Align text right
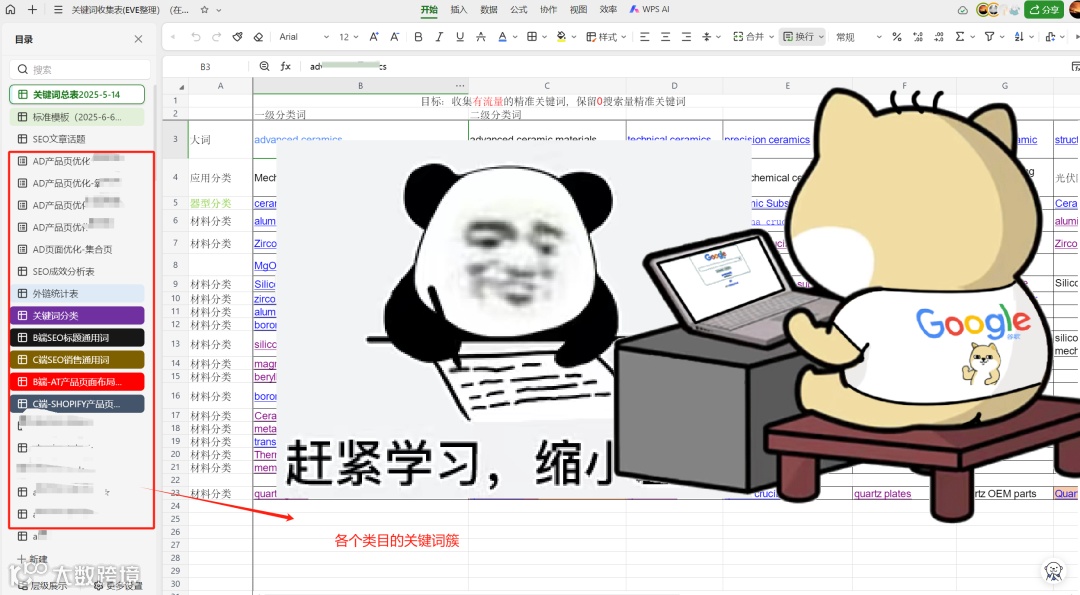Screen dimensions: 1080x595 coord(686,36)
